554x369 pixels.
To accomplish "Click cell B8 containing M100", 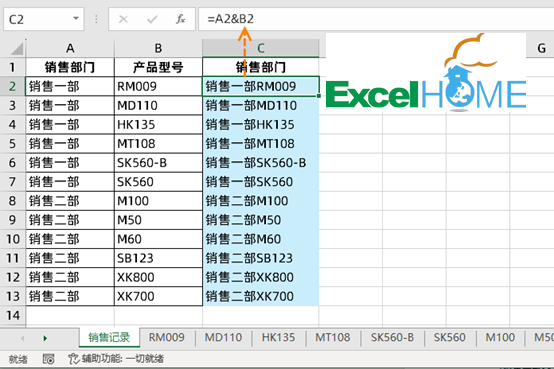I will click(x=158, y=201).
